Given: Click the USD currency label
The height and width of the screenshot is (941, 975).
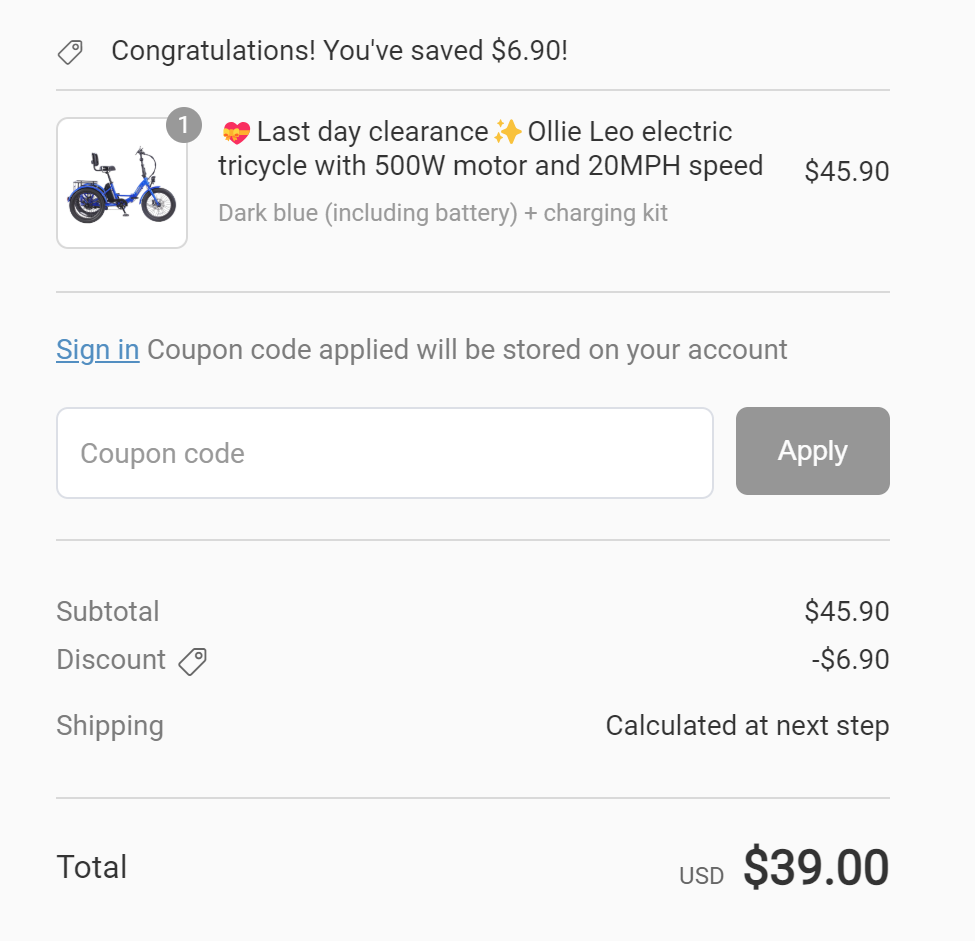Looking at the screenshot, I should pyautogui.click(x=701, y=877).
